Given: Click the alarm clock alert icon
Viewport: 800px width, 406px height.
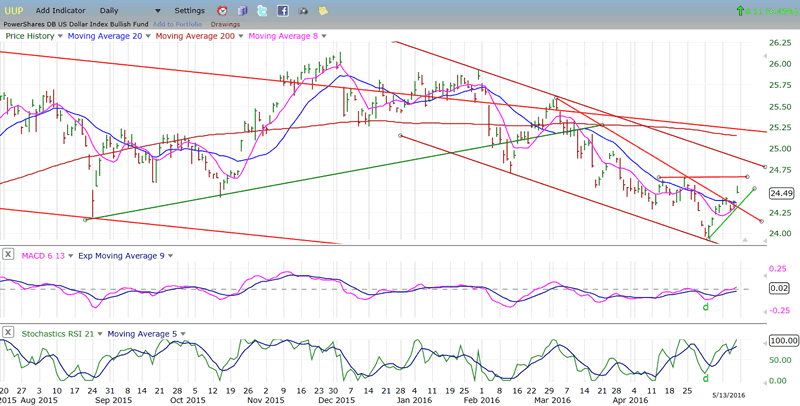Looking at the screenshot, I should coord(222,10).
